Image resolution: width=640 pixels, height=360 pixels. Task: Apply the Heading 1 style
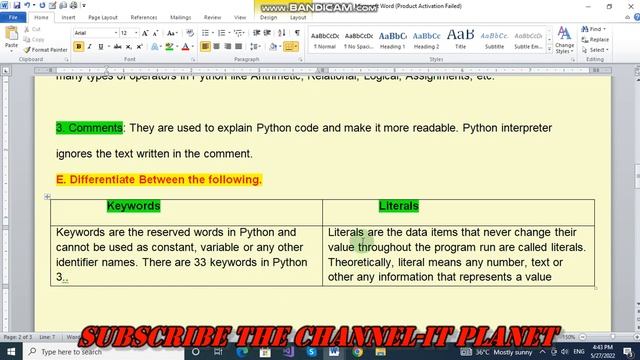(393, 40)
